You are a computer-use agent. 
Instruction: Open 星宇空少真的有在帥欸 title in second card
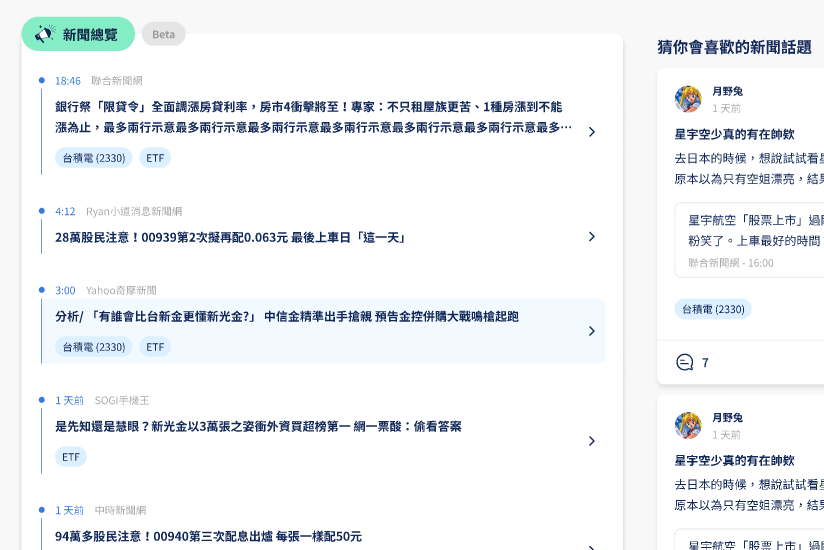pyautogui.click(x=734, y=461)
